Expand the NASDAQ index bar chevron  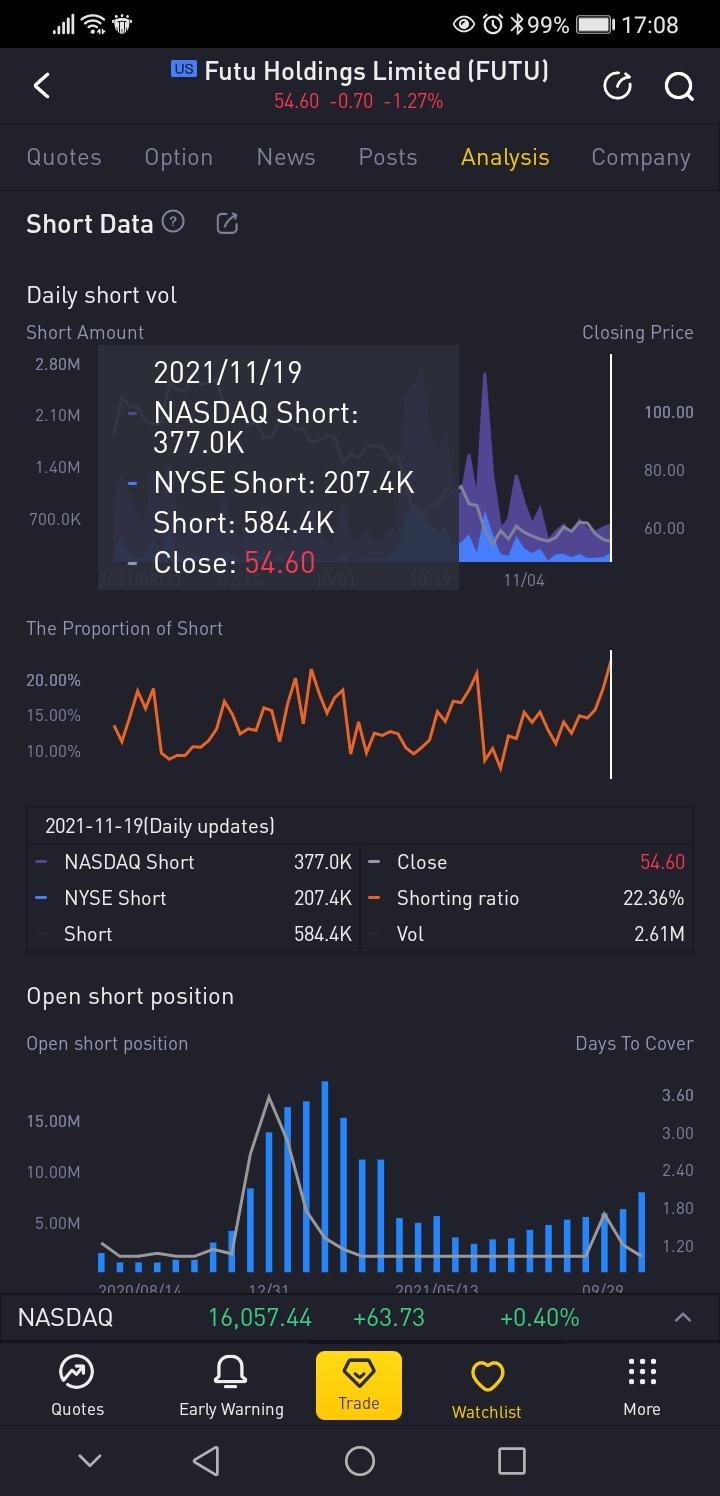(x=683, y=1317)
